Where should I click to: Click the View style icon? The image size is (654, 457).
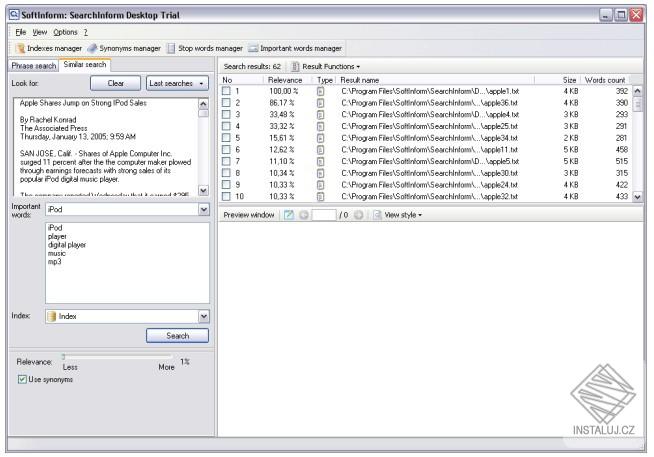tap(377, 215)
